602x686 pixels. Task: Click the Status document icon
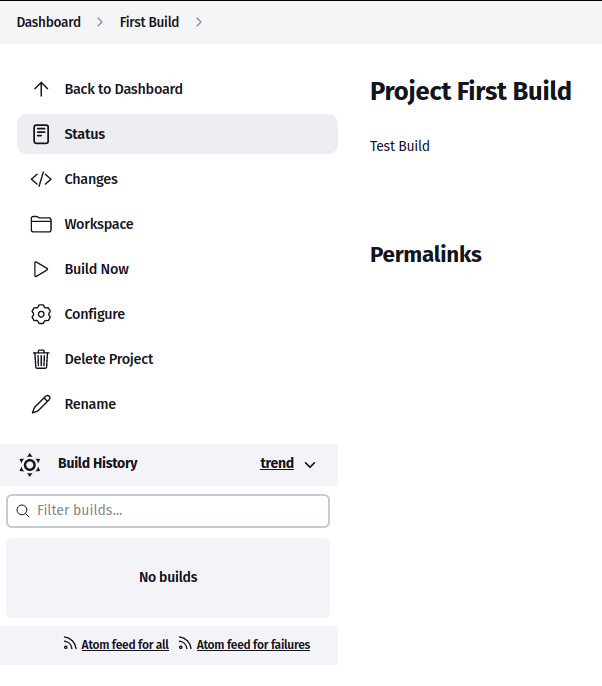(x=41, y=134)
